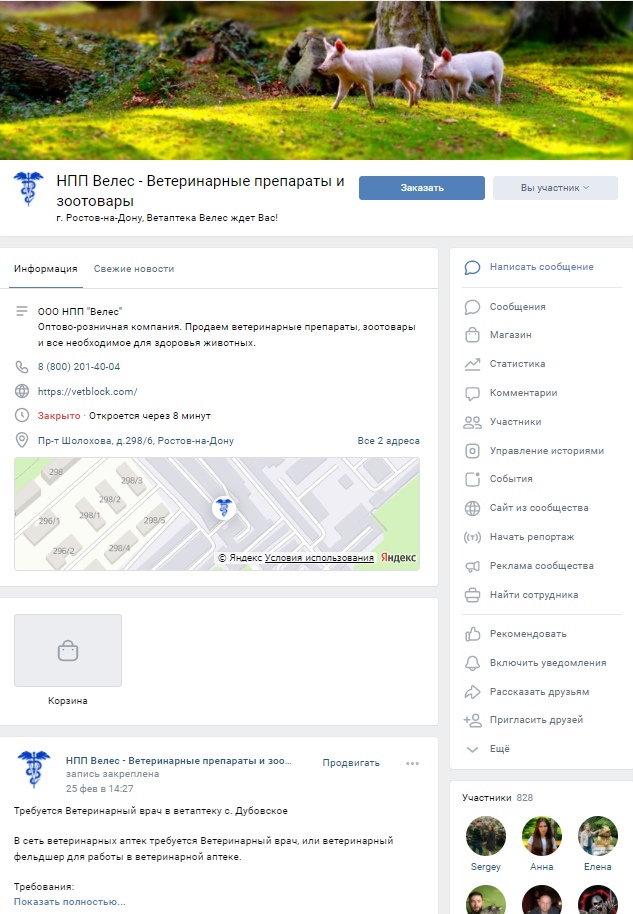Switch to the Свежие новости tab
Viewport: 633px width, 914px height.
point(134,269)
